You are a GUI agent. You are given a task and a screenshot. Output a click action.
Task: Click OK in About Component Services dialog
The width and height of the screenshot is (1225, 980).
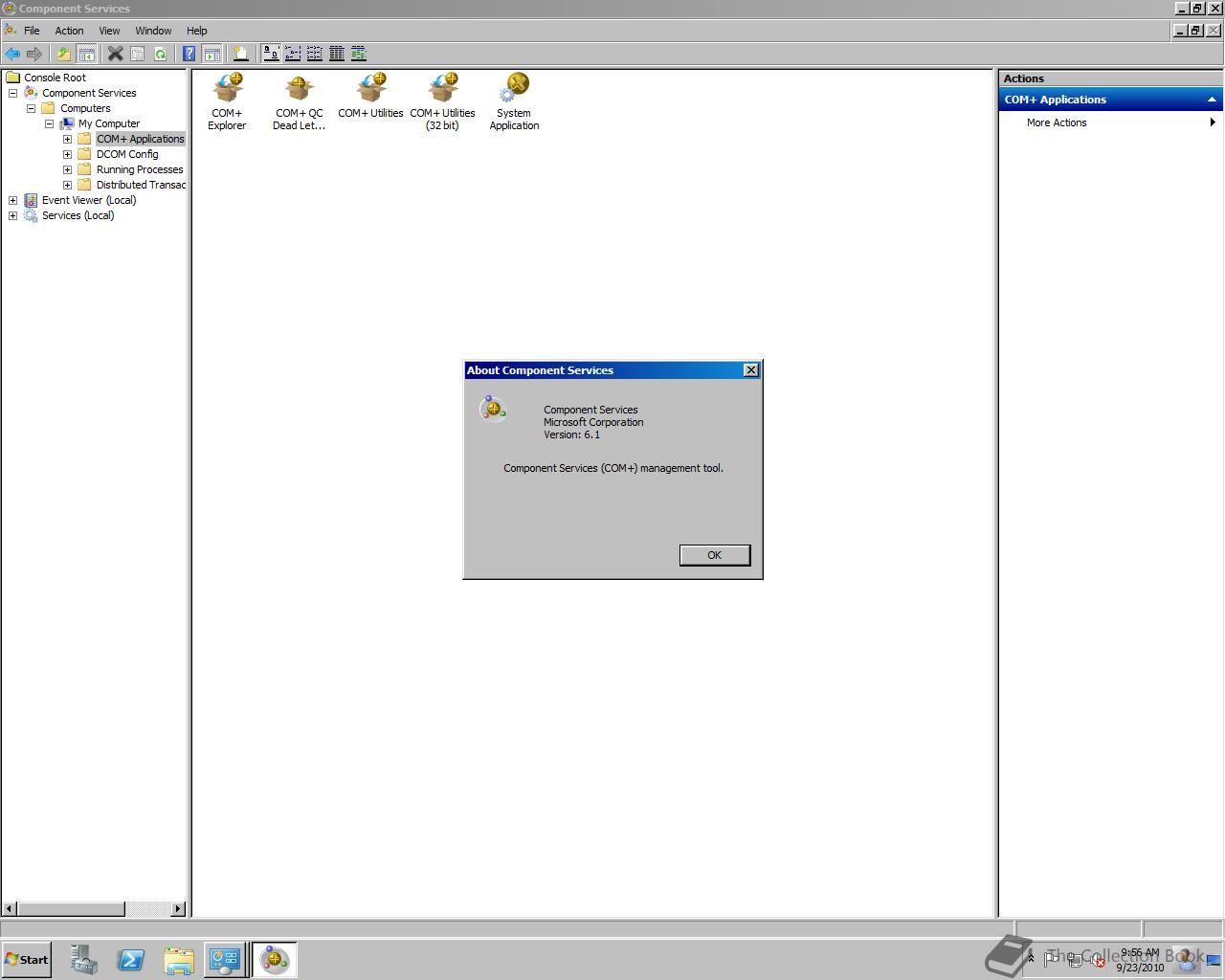tap(714, 555)
